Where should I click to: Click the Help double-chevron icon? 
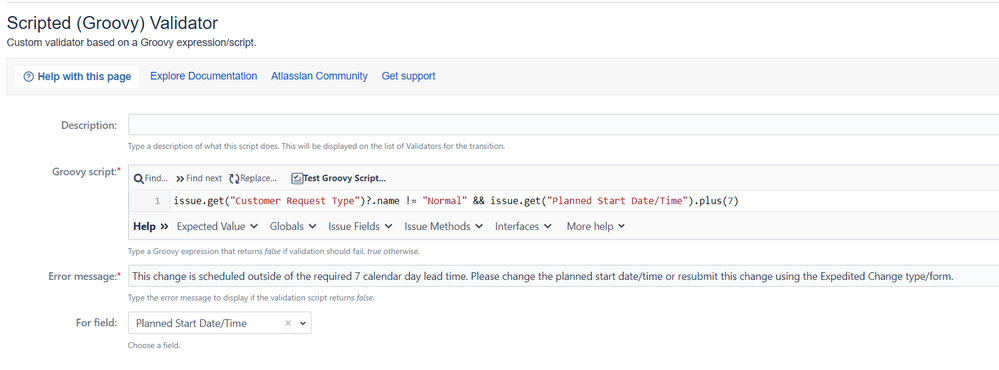coord(164,226)
